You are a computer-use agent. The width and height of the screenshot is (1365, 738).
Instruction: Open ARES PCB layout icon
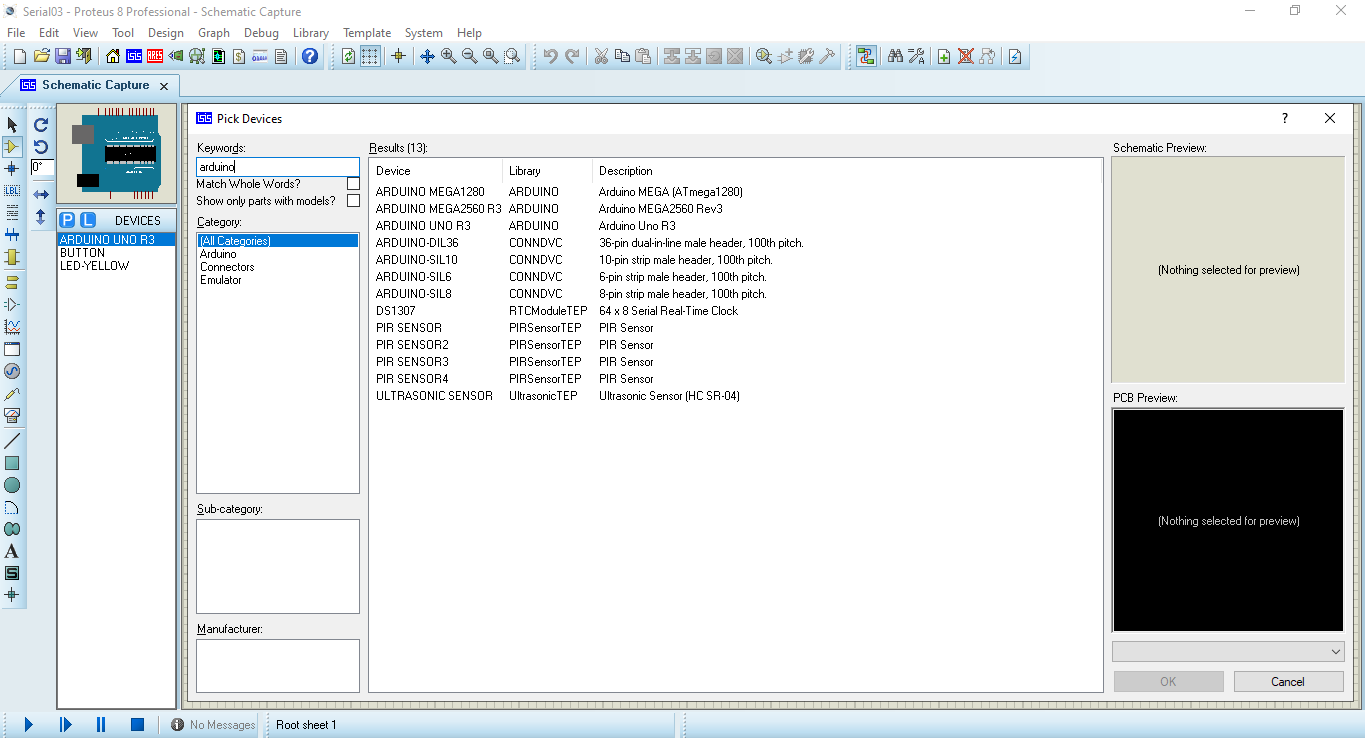pos(155,56)
